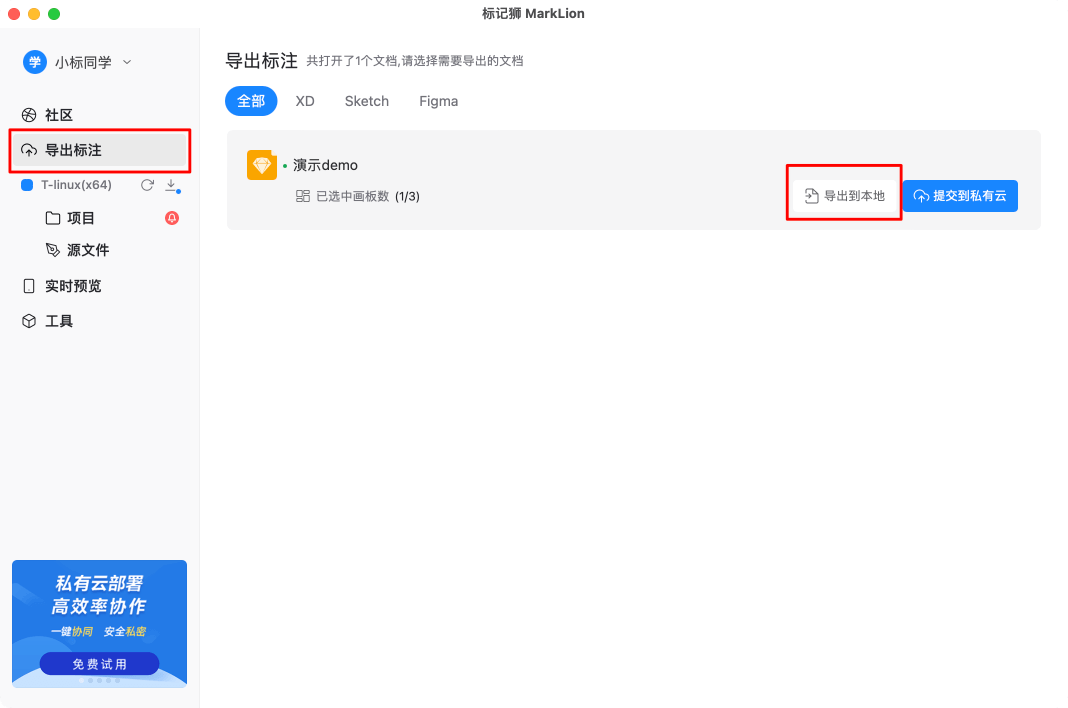Select 导出标注 in the sidebar
The image size is (1068, 708).
pos(99,150)
